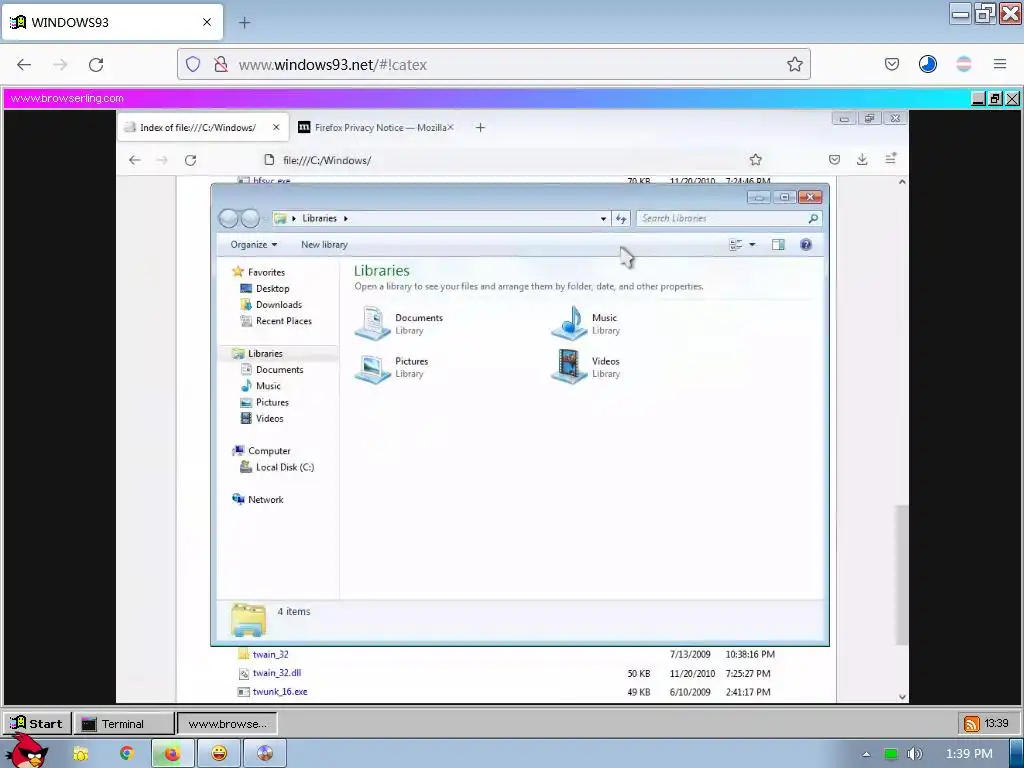Open view options dropdown arrow in Explorer

[752, 244]
